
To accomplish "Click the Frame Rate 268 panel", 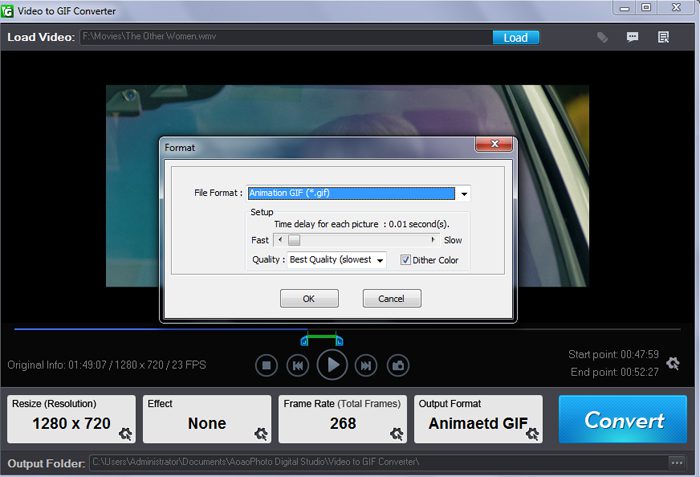I will [x=343, y=419].
